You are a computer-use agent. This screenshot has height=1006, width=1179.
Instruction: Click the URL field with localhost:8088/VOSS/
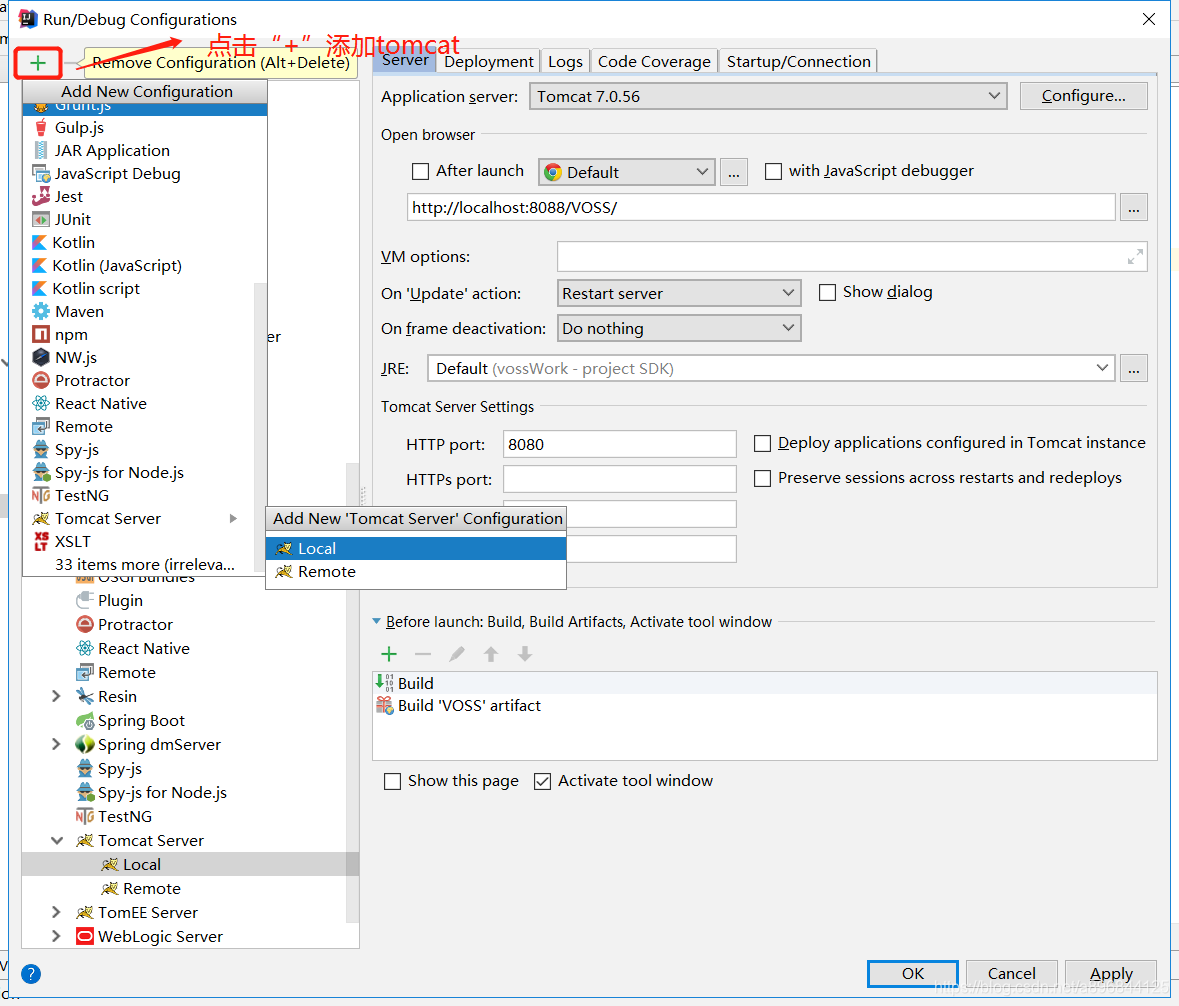pyautogui.click(x=761, y=207)
